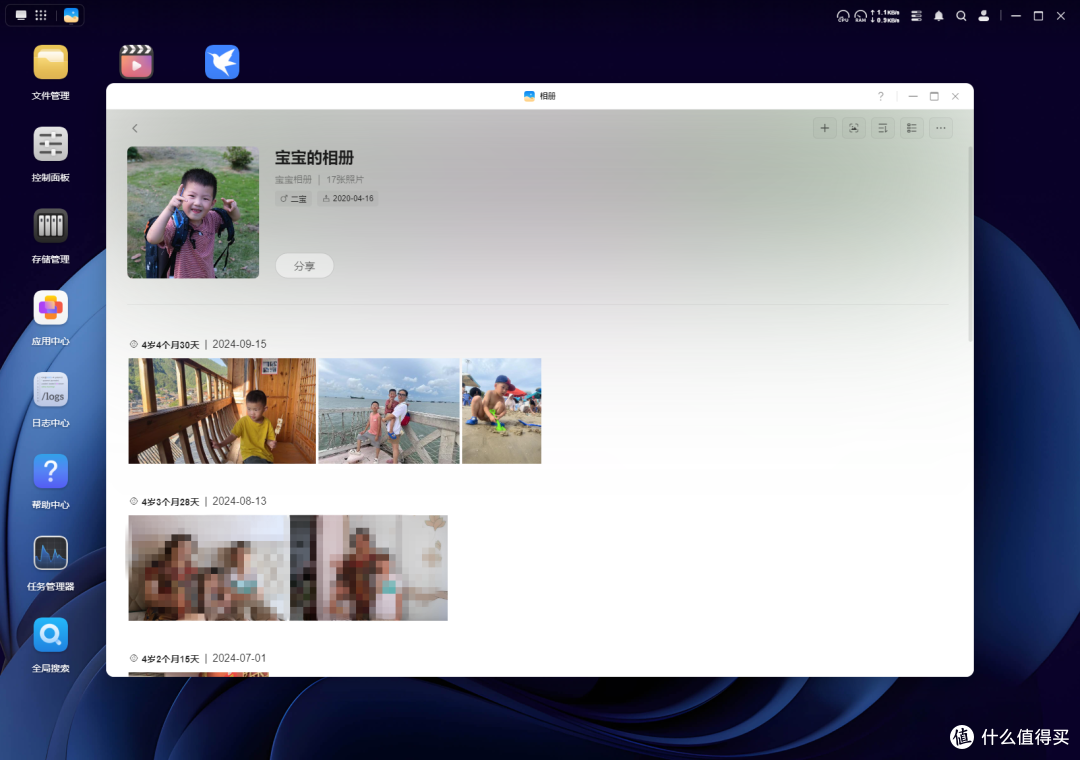Toggle multi-select list toolbar button
Screen dimensions: 1080x760
click(911, 128)
